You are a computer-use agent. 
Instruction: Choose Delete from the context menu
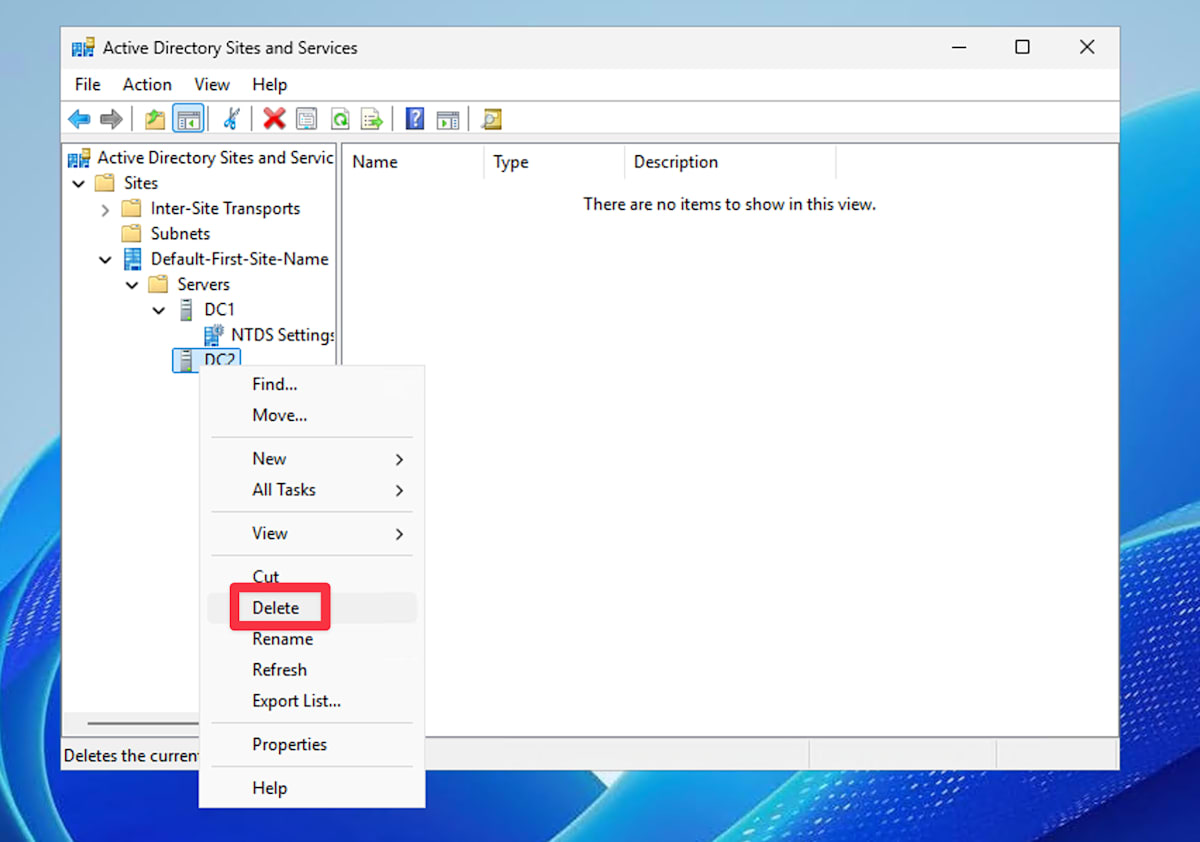[x=312, y=608]
